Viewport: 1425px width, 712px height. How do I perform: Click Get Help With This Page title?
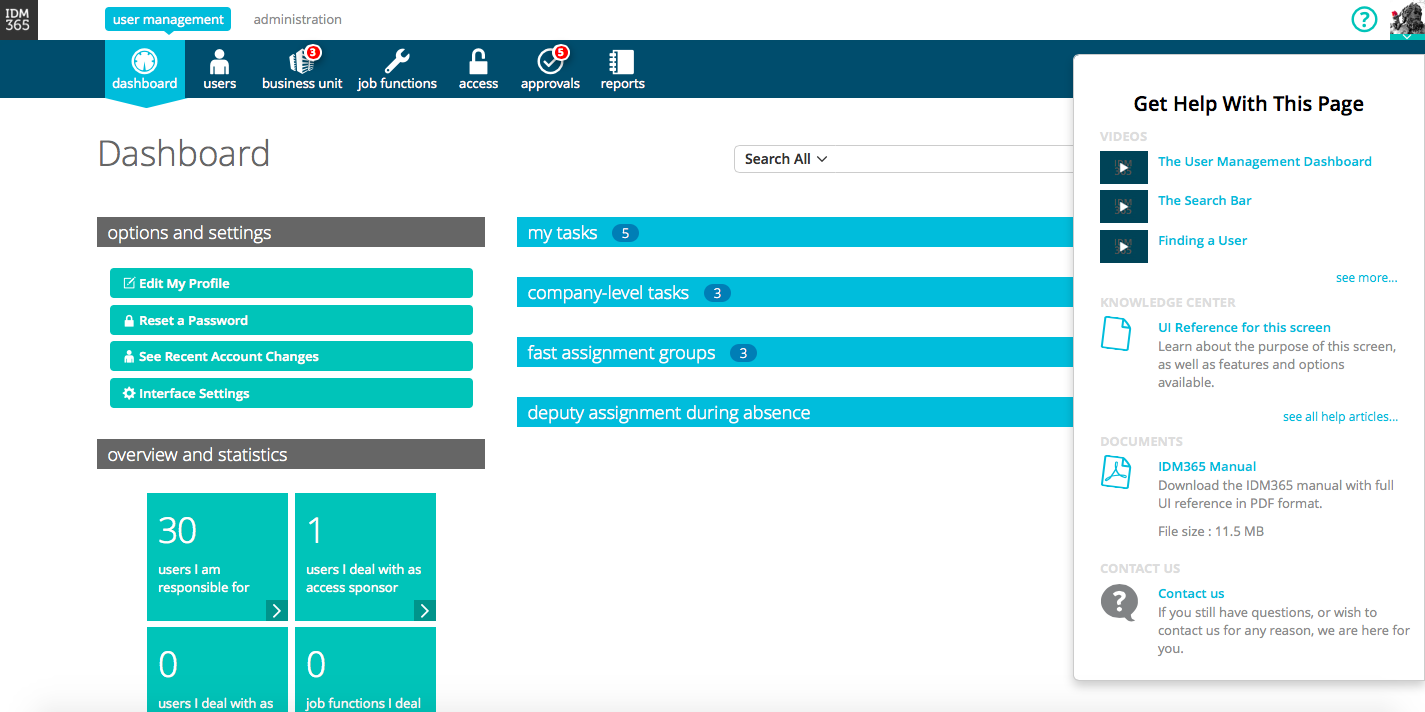pos(1249,104)
